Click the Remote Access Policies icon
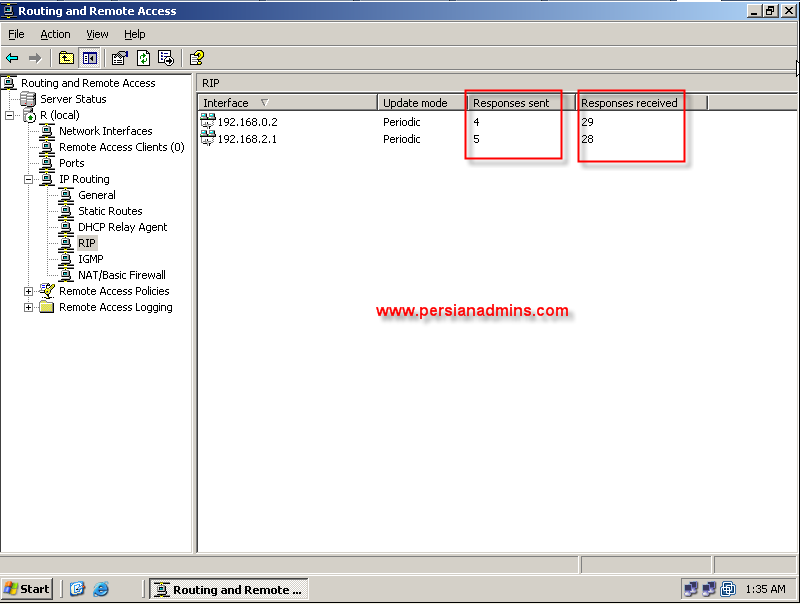Image resolution: width=800 pixels, height=605 pixels. tap(46, 291)
